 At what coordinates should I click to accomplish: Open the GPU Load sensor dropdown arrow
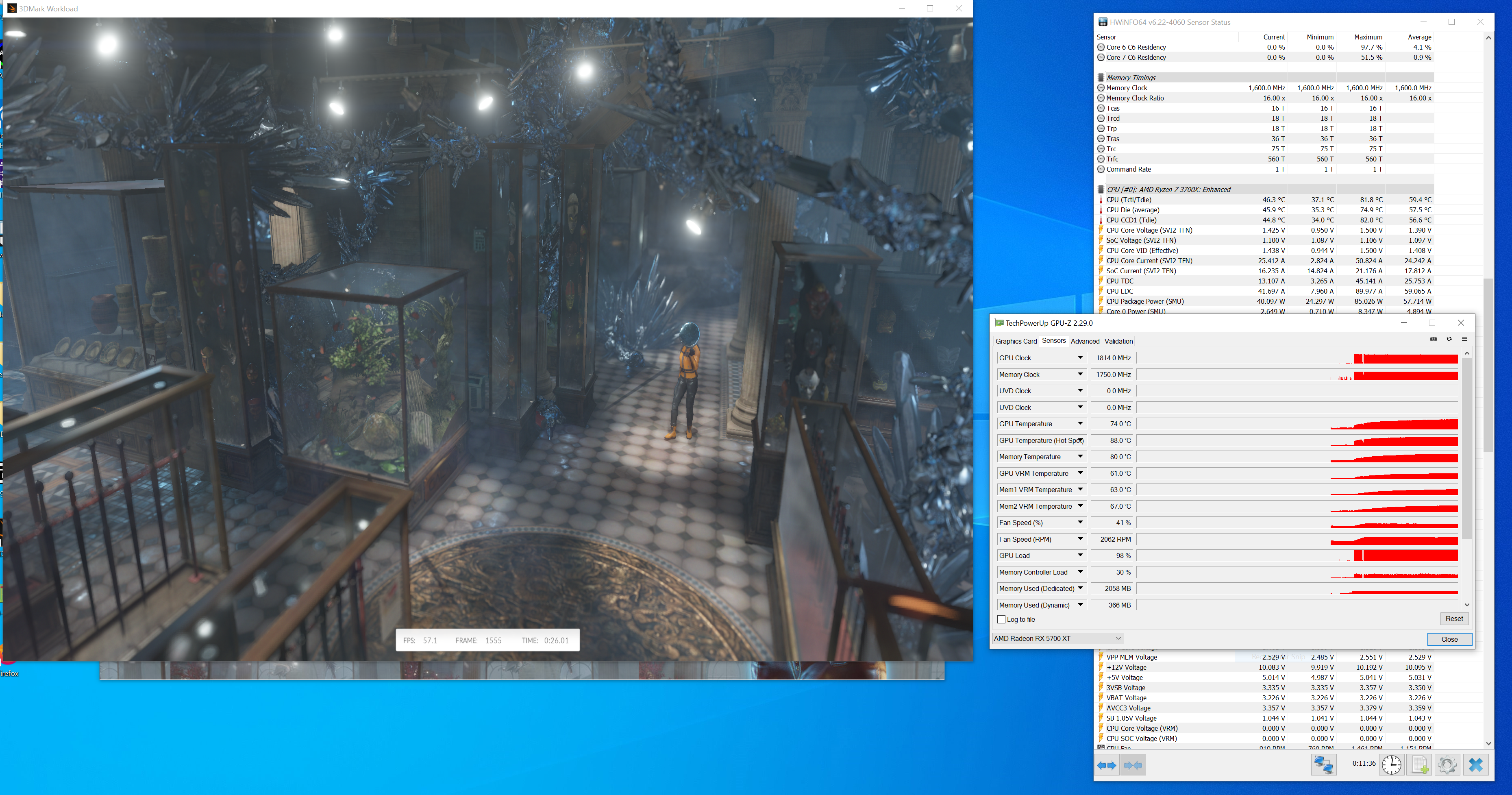pyautogui.click(x=1080, y=555)
